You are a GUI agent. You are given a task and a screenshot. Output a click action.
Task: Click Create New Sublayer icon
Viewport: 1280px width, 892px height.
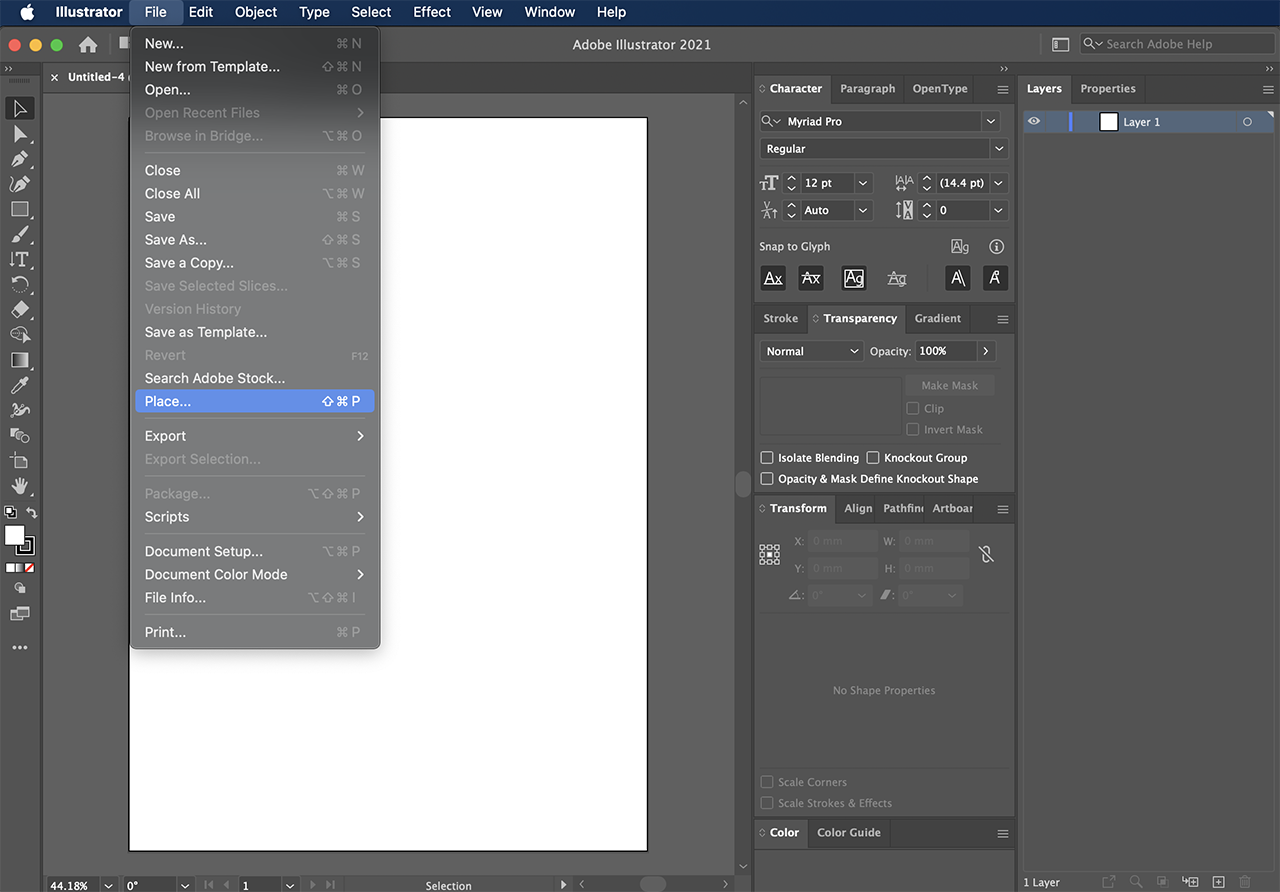click(1190, 882)
